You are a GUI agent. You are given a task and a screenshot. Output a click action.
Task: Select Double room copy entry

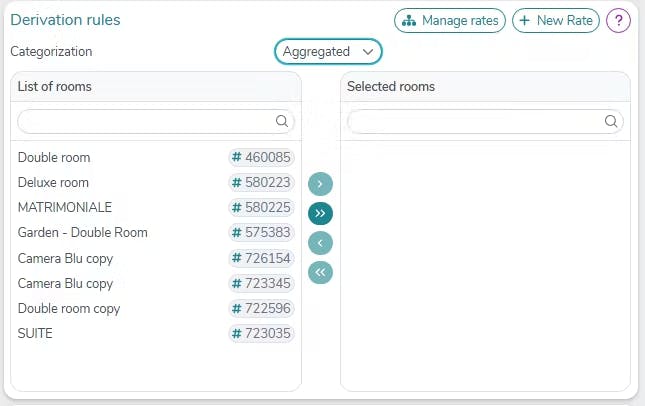click(69, 308)
